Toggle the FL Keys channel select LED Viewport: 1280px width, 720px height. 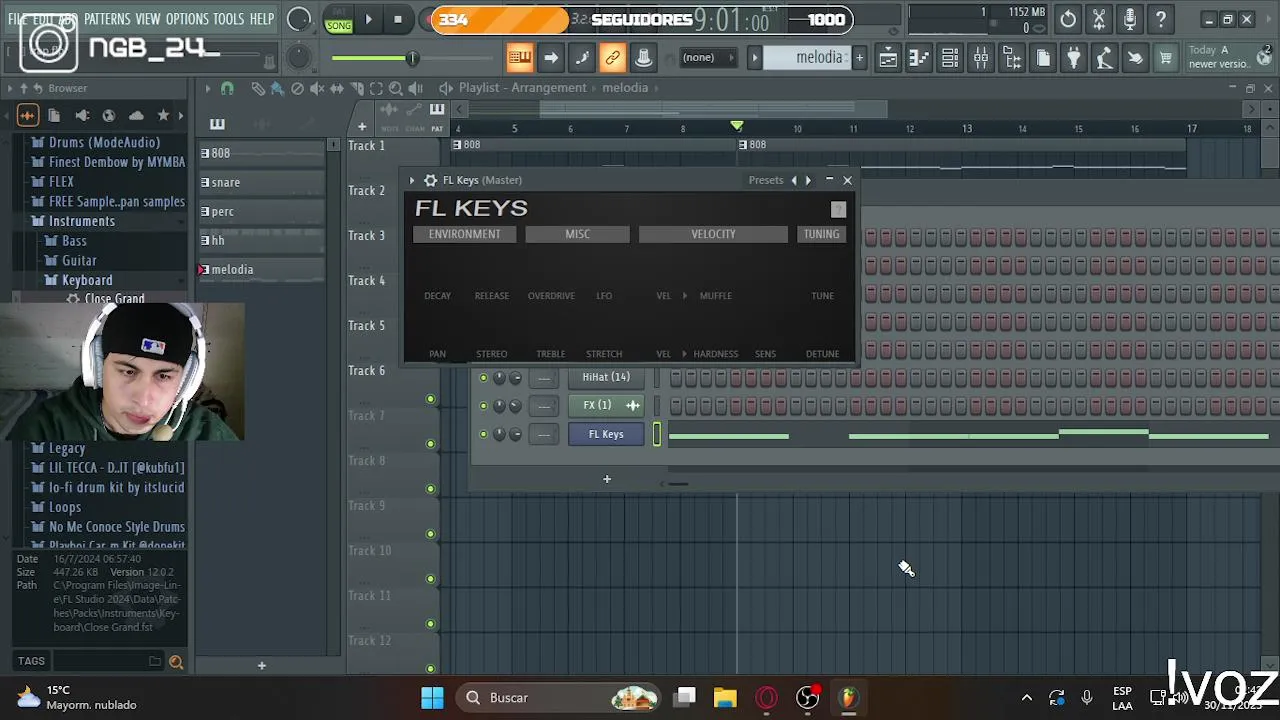657,434
